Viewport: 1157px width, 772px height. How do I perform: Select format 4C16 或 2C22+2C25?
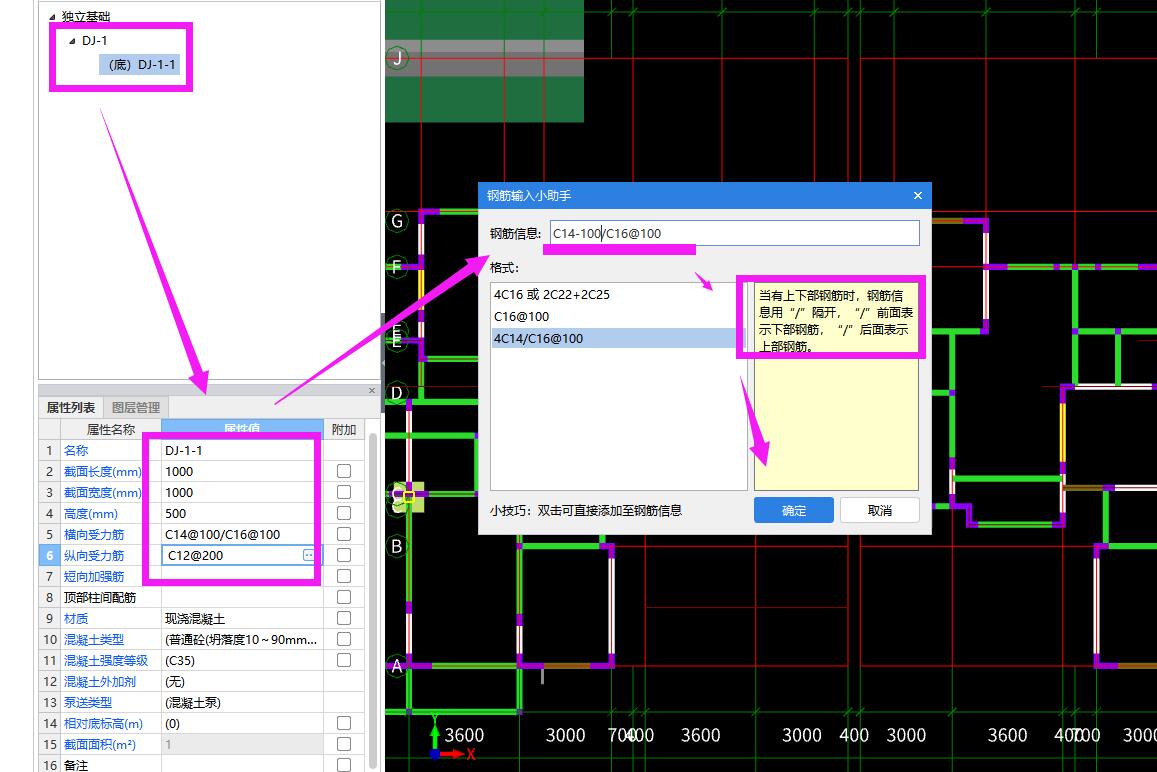point(618,294)
